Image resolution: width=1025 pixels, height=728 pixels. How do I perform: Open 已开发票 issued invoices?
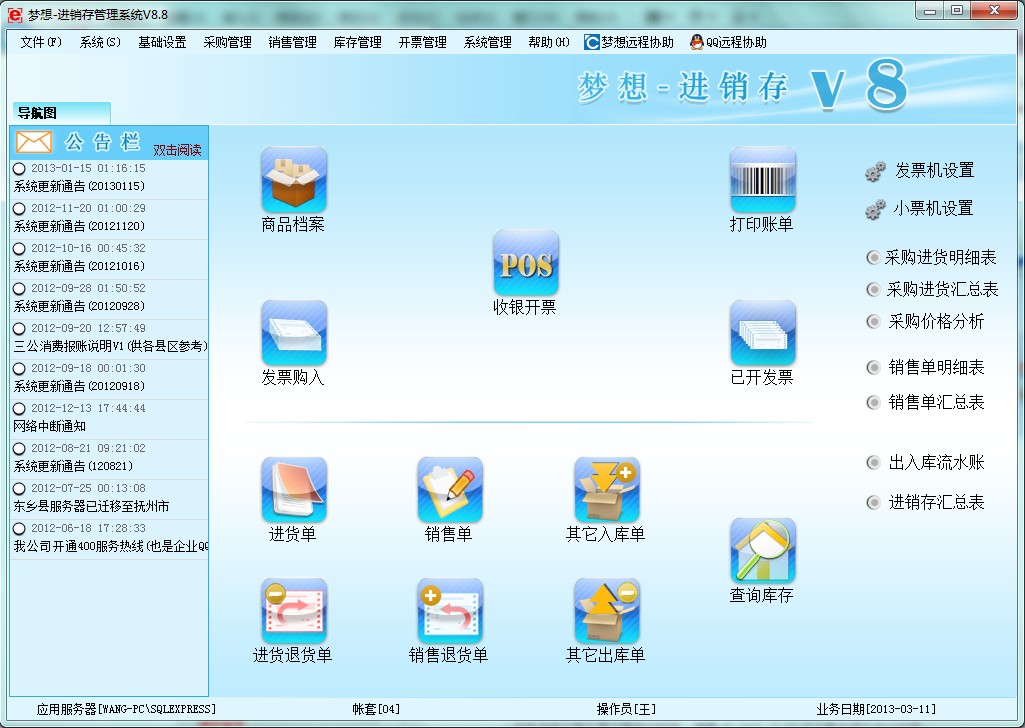pyautogui.click(x=763, y=345)
